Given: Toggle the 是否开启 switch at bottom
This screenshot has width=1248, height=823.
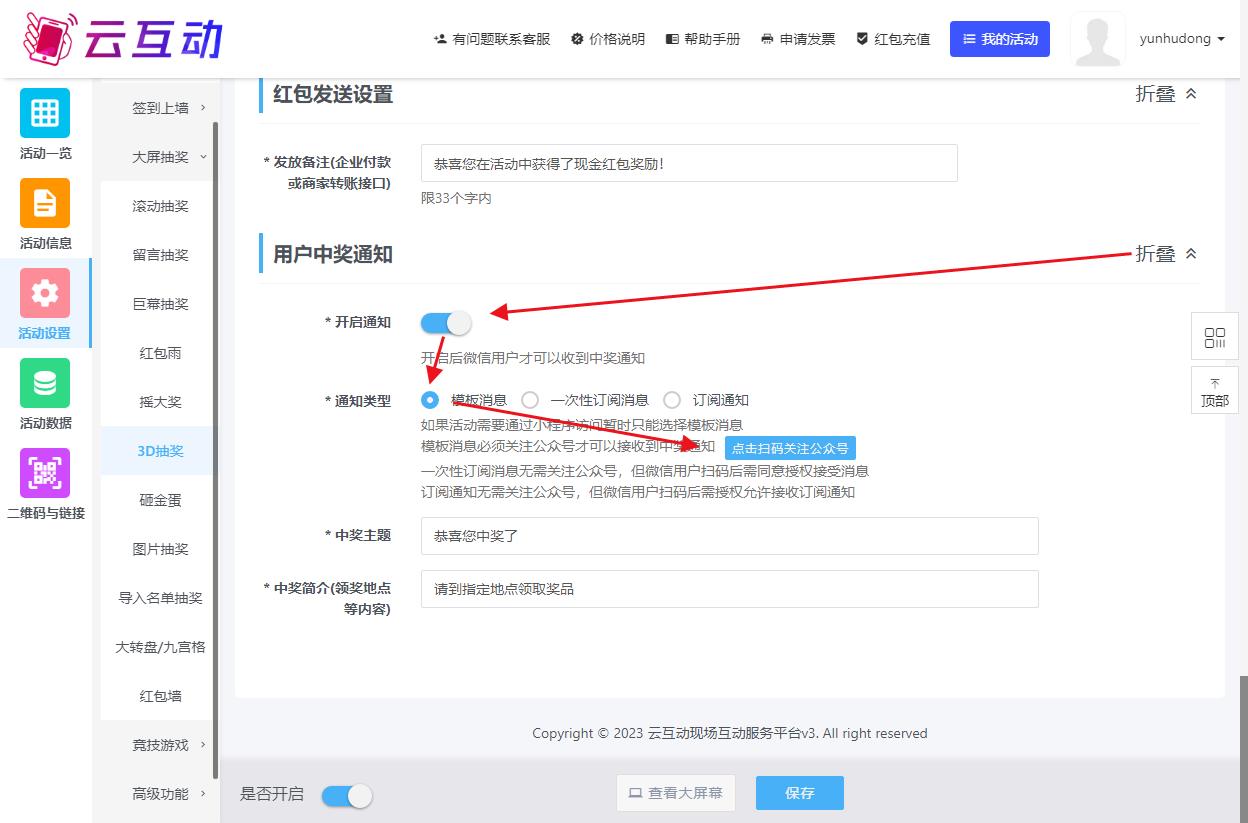Looking at the screenshot, I should [347, 795].
